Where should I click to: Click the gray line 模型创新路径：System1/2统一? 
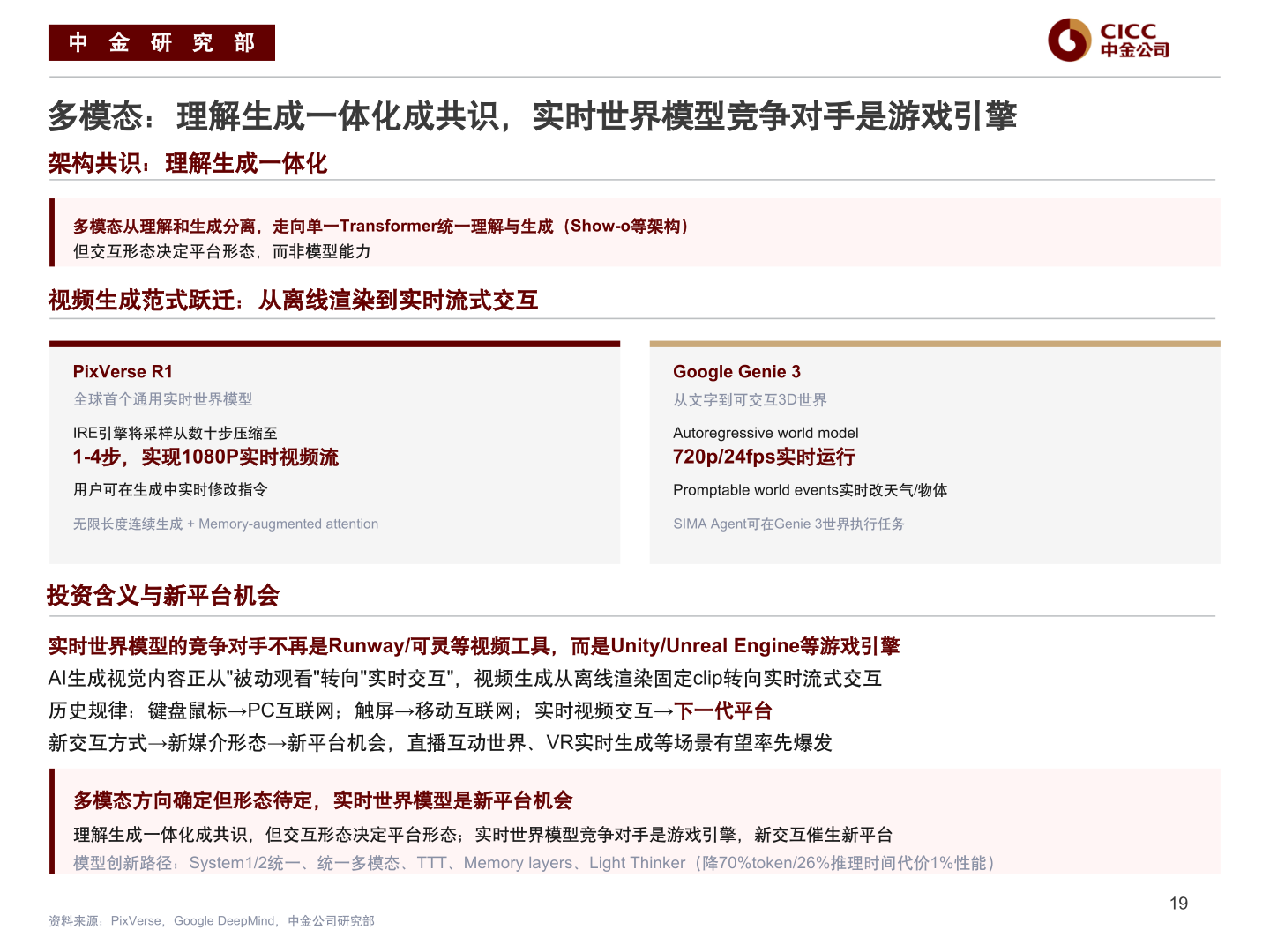pyautogui.click(x=534, y=863)
